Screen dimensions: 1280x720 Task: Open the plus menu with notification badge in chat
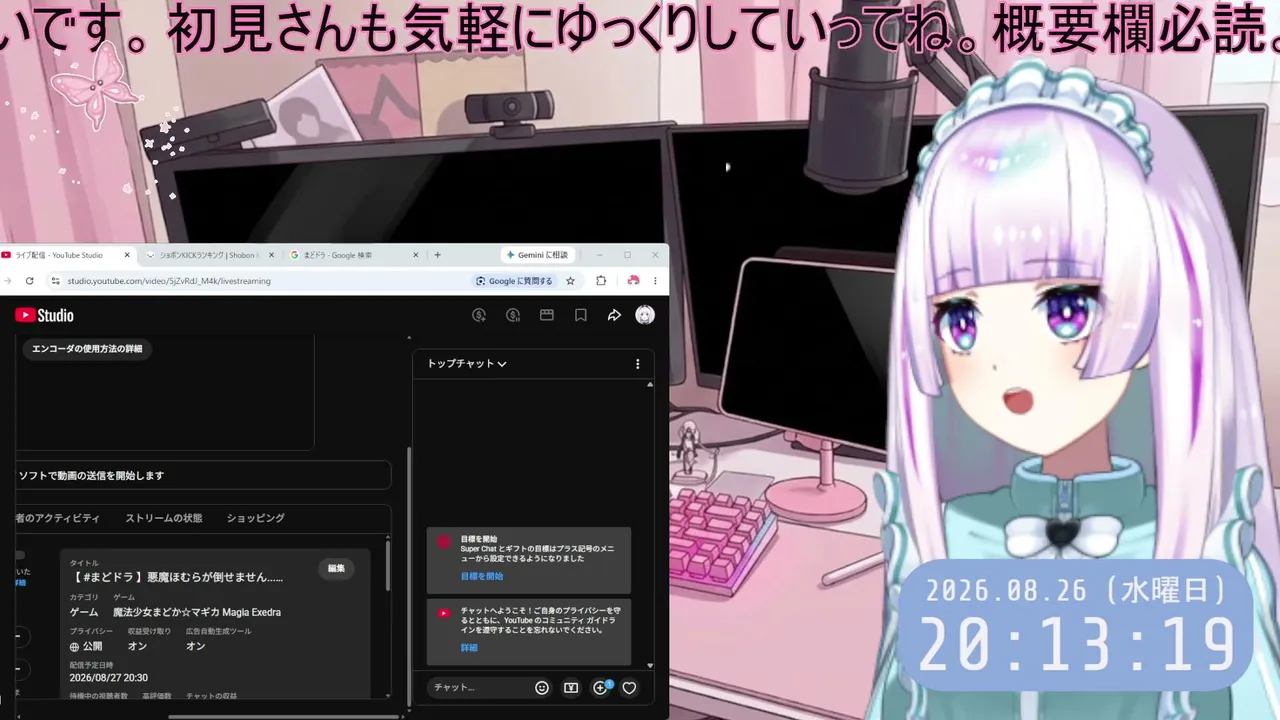tap(601, 687)
